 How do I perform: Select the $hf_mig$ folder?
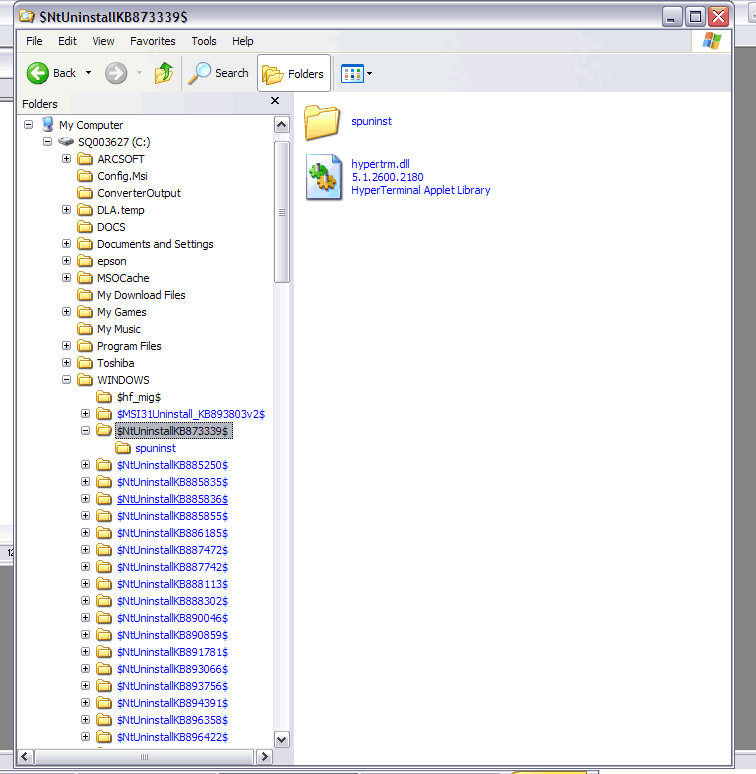pos(129,397)
